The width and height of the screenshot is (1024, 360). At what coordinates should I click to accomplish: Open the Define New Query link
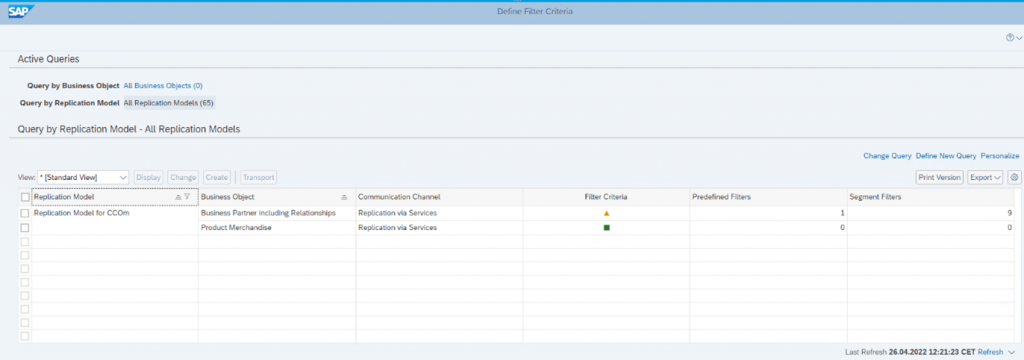click(946, 156)
